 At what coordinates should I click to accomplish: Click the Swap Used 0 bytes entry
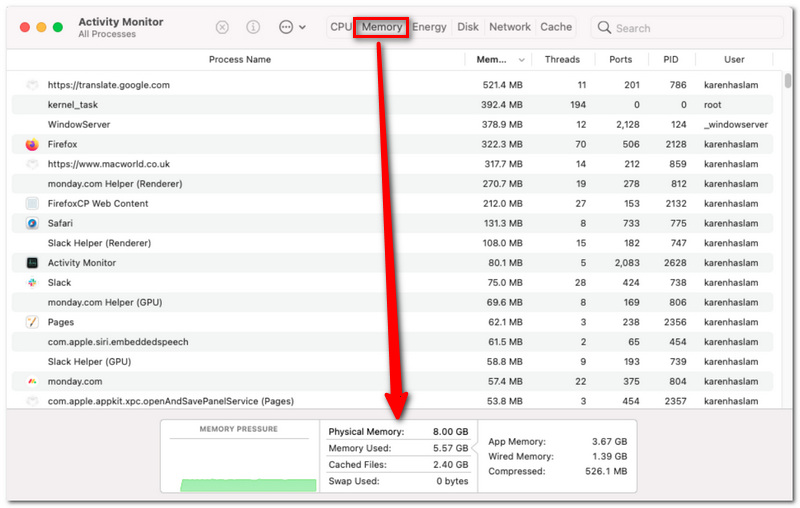tap(398, 481)
